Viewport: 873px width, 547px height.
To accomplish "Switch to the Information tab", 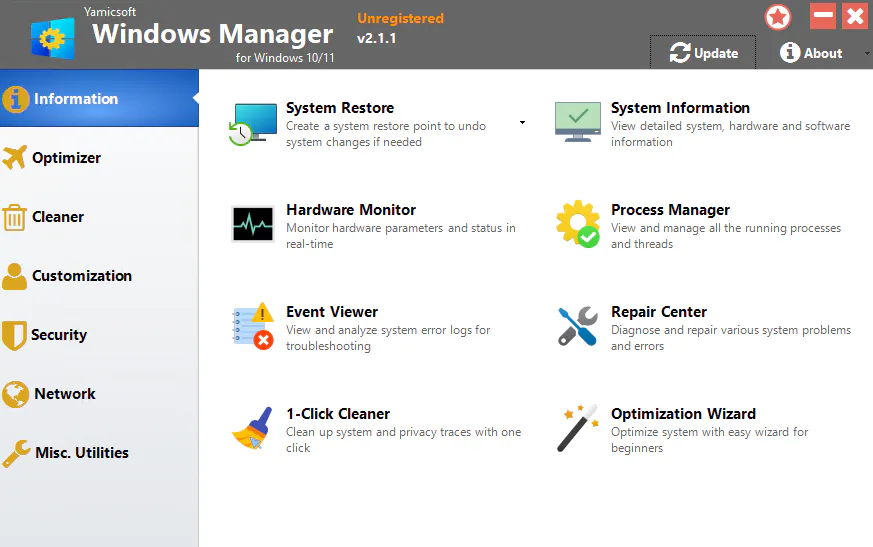I will (99, 98).
